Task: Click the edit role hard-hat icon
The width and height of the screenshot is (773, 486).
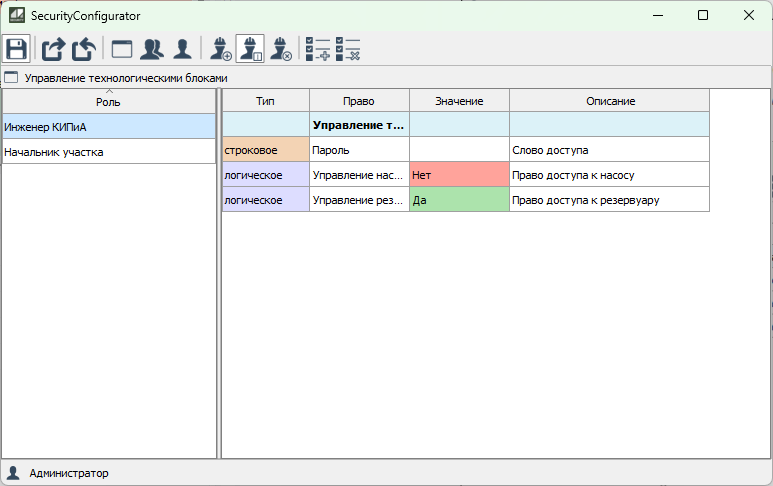Action: click(250, 49)
